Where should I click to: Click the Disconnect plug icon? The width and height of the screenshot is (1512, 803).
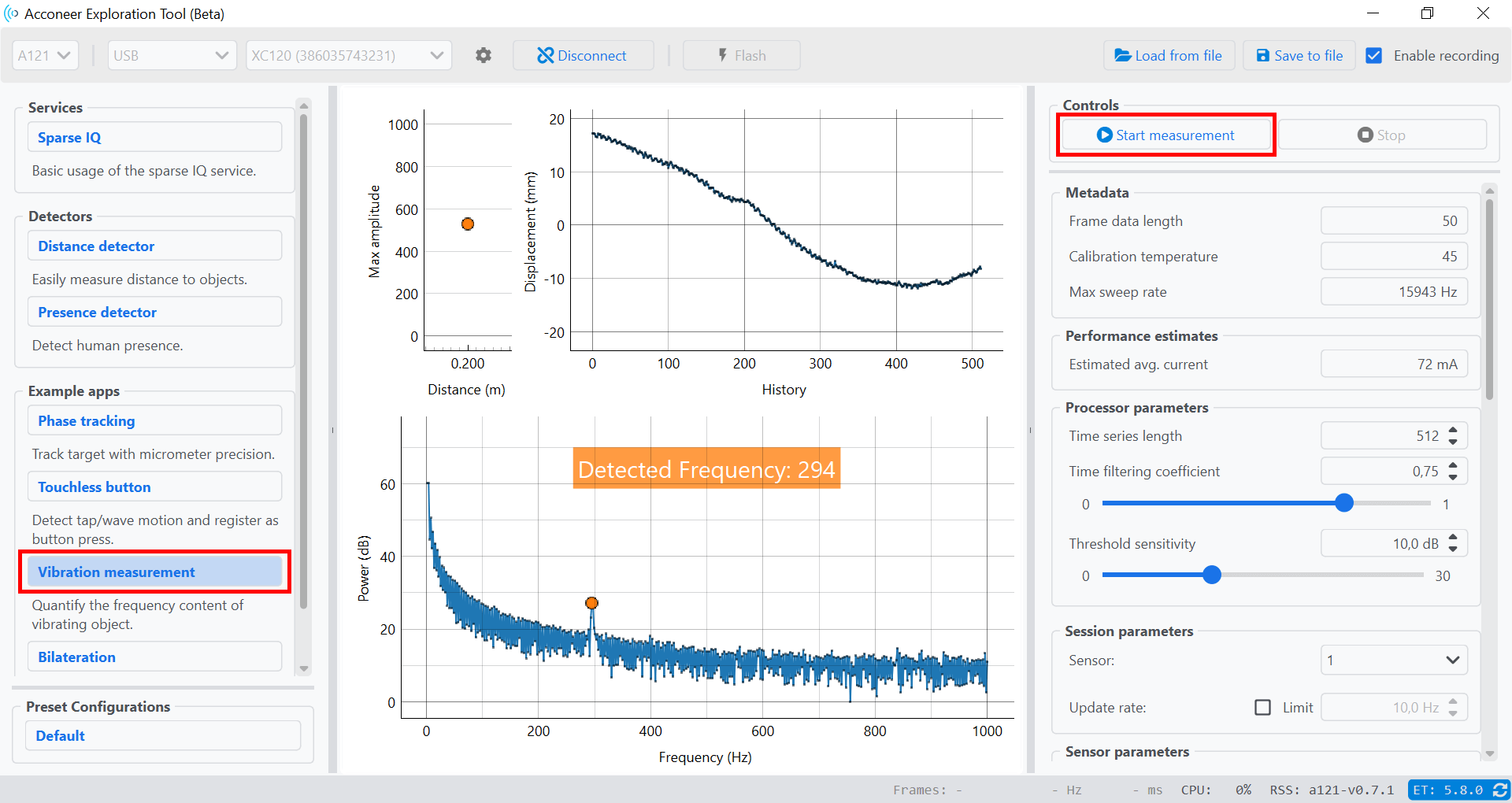(545, 55)
